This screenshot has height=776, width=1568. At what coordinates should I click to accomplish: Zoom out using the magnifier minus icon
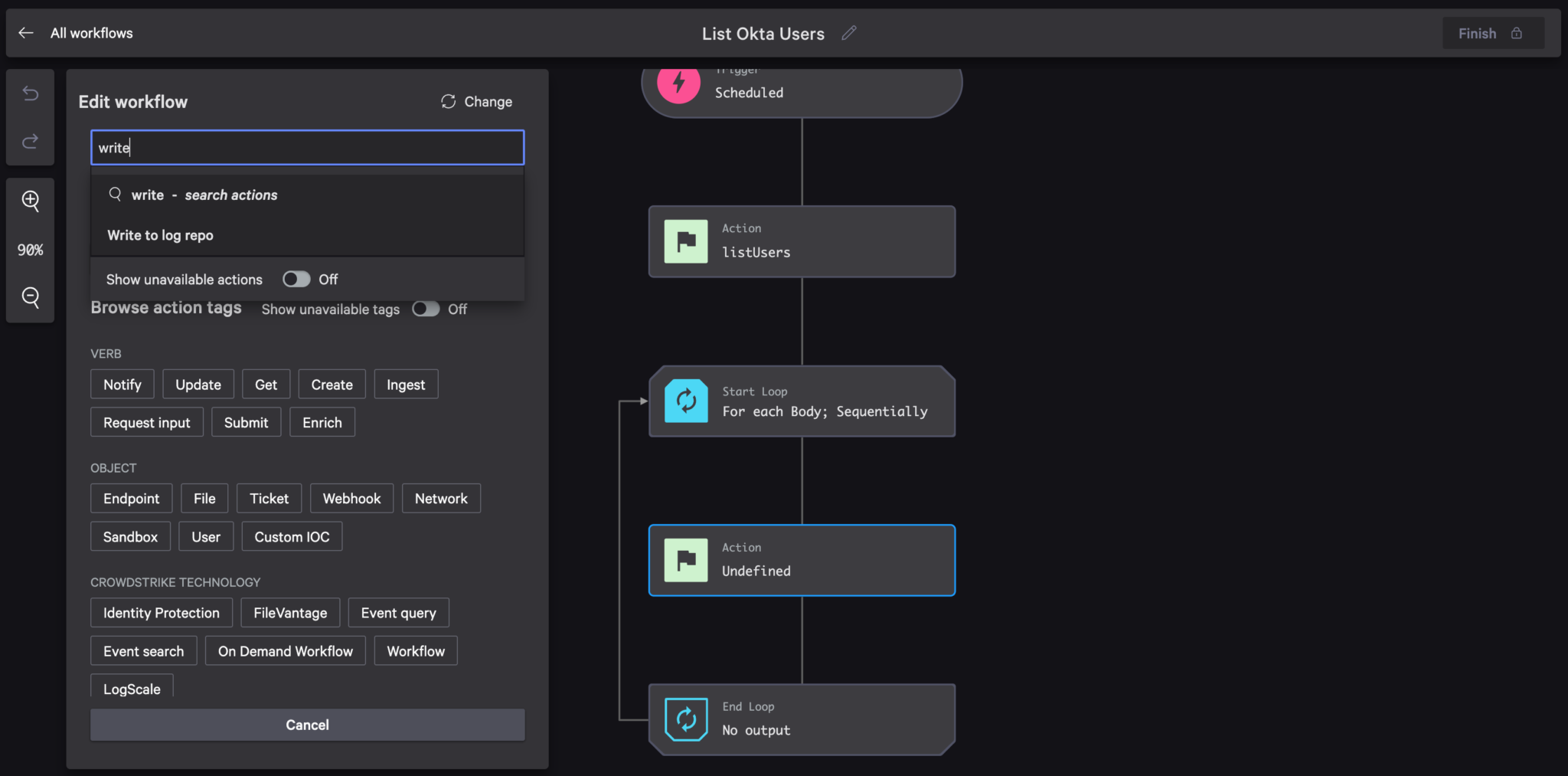pos(30,298)
